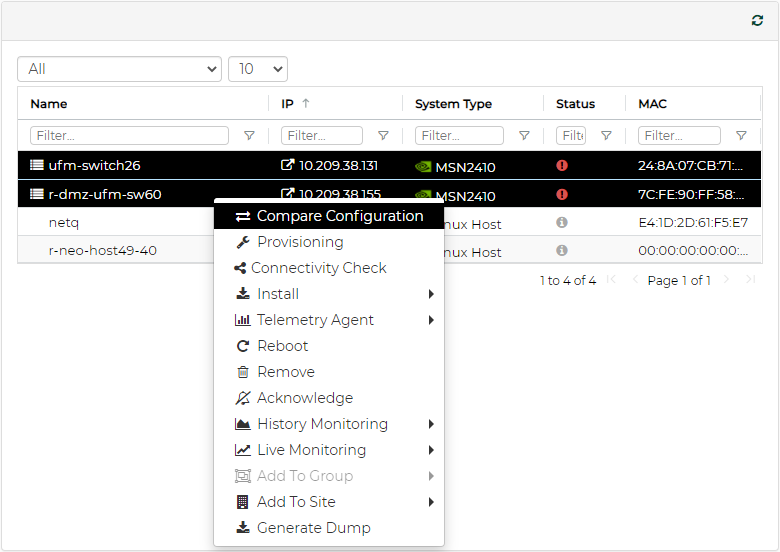Choose Provisioning from context menu
The height and width of the screenshot is (552, 780).
(x=329, y=242)
